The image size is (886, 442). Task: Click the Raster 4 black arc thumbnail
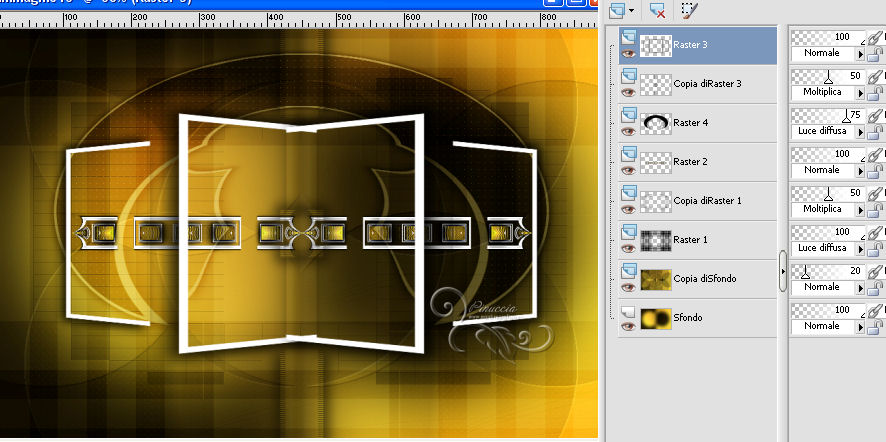[x=656, y=123]
